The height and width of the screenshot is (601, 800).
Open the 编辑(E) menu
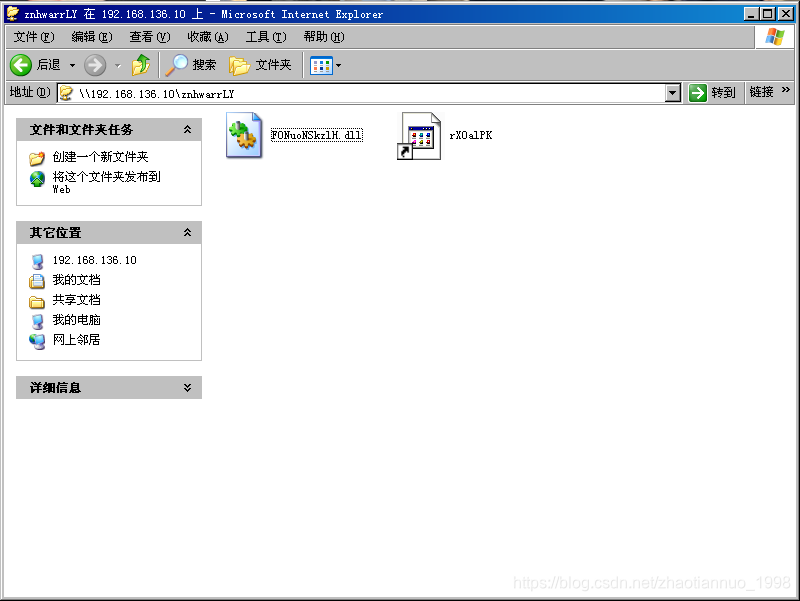point(91,37)
